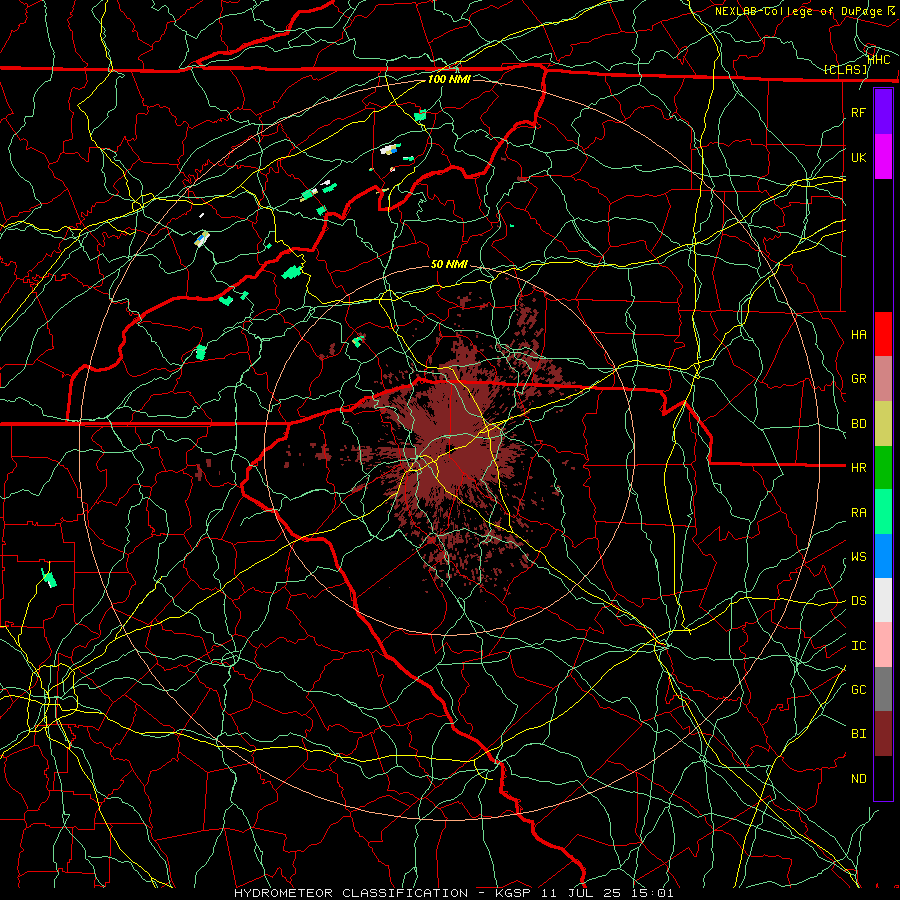Click the RF legend label
This screenshot has height=900, width=900.
coord(859,112)
